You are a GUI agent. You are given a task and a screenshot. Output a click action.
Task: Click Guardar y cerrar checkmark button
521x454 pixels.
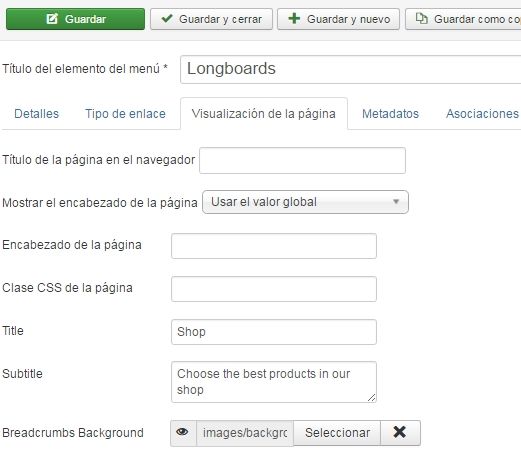(x=211, y=19)
